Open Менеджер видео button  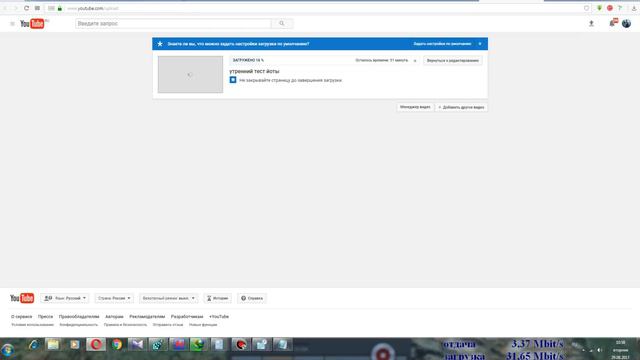[415, 107]
